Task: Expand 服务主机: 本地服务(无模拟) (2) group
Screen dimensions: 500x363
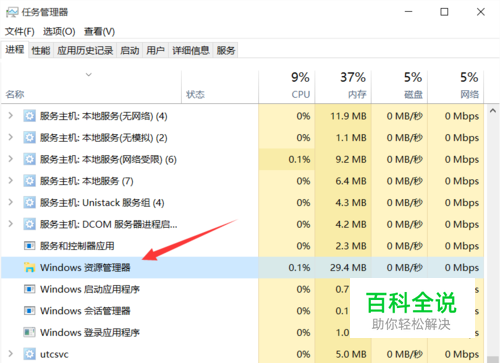Action: click(11, 137)
